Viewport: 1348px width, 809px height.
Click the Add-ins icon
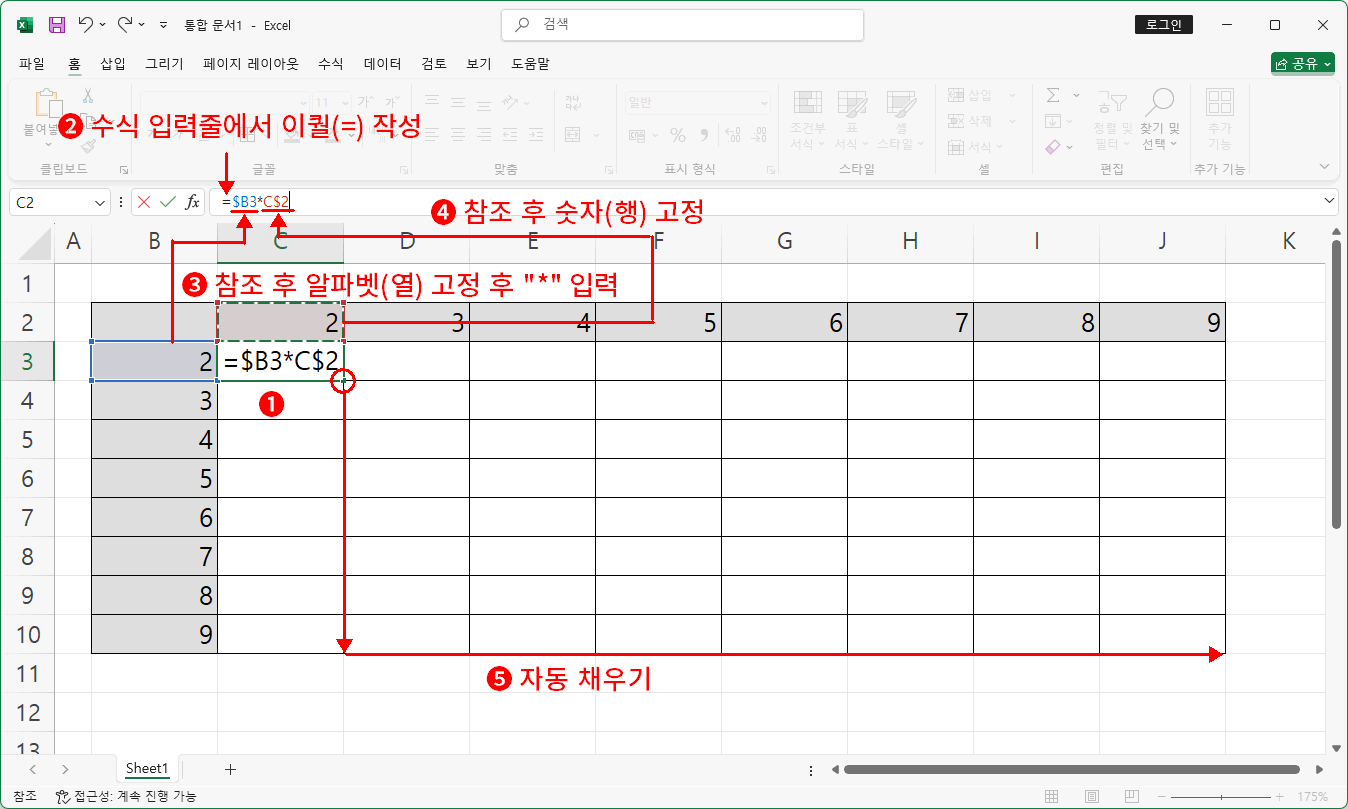click(x=1219, y=102)
